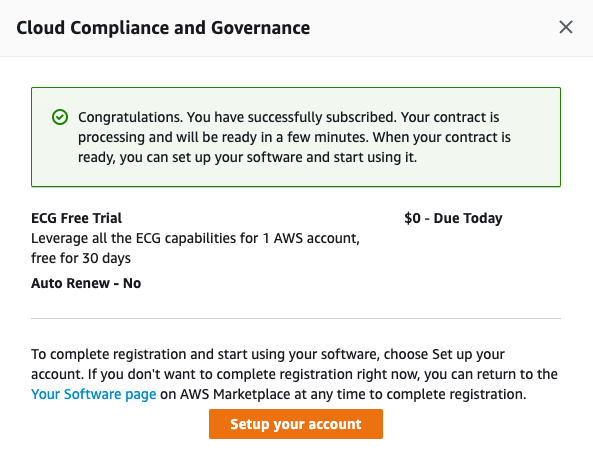Click the word 'Governance' in the header
Screen dimensions: 593x467
[x=261, y=28]
